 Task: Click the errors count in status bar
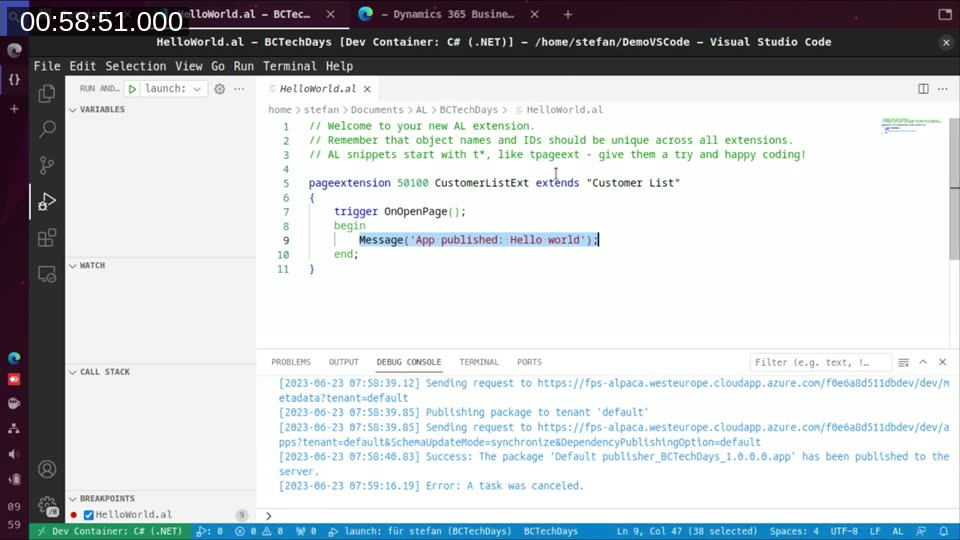point(246,531)
